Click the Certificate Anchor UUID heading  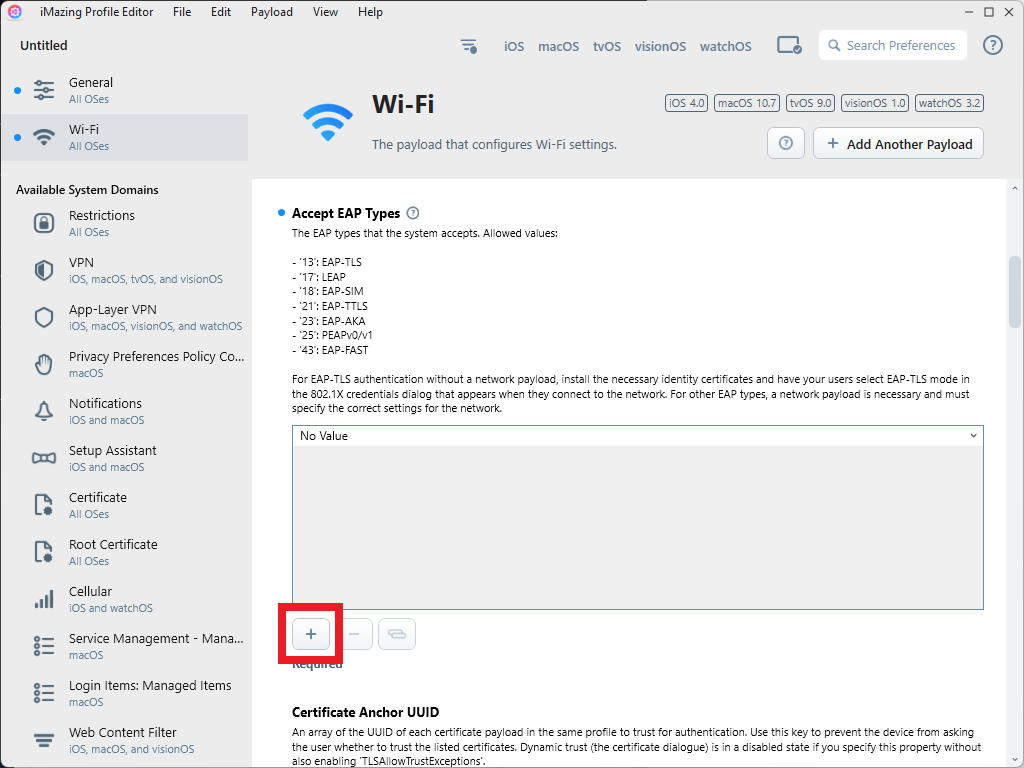pos(366,712)
